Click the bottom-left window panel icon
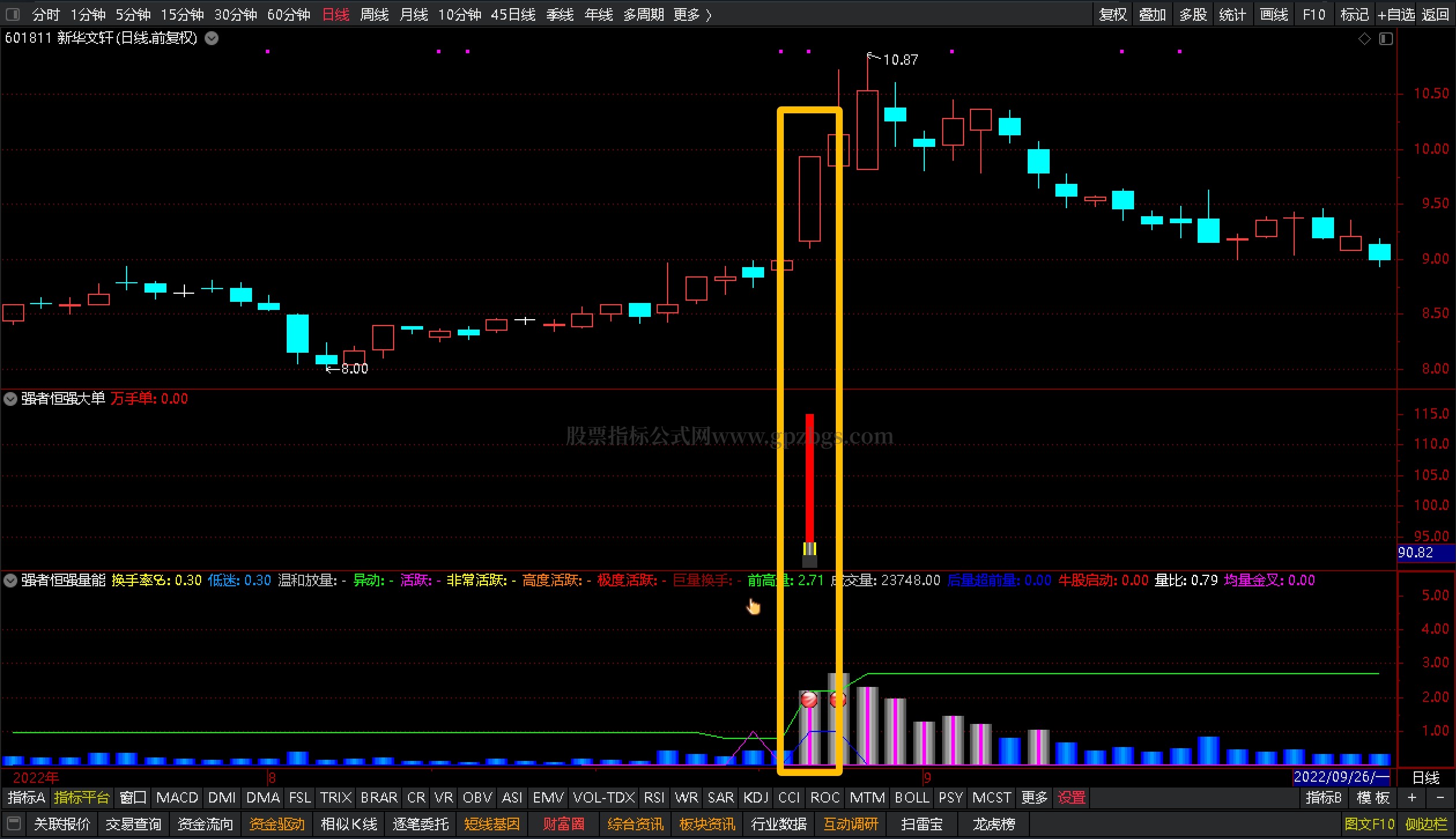This screenshot has width=1456, height=839. point(14,823)
